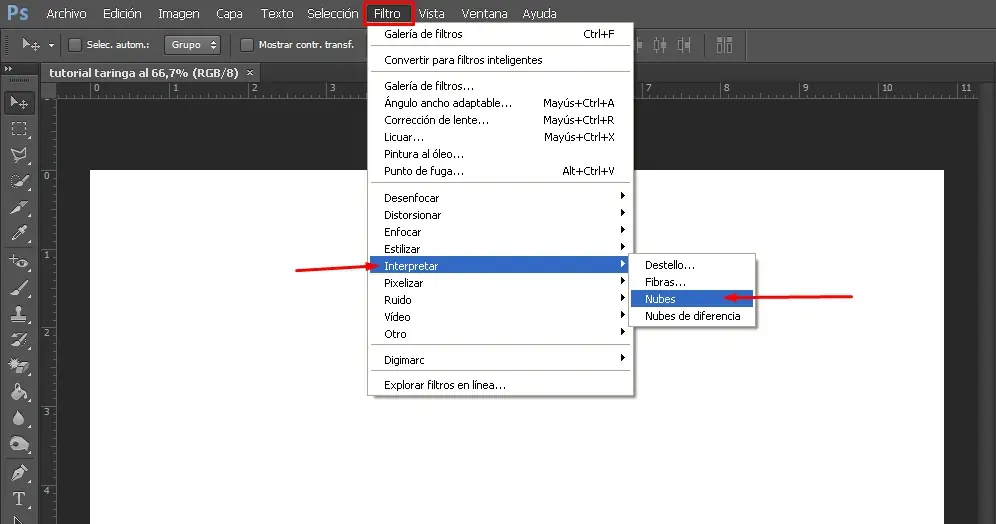The image size is (996, 524).
Task: Select the Paint Bucket tool
Action: [19, 392]
